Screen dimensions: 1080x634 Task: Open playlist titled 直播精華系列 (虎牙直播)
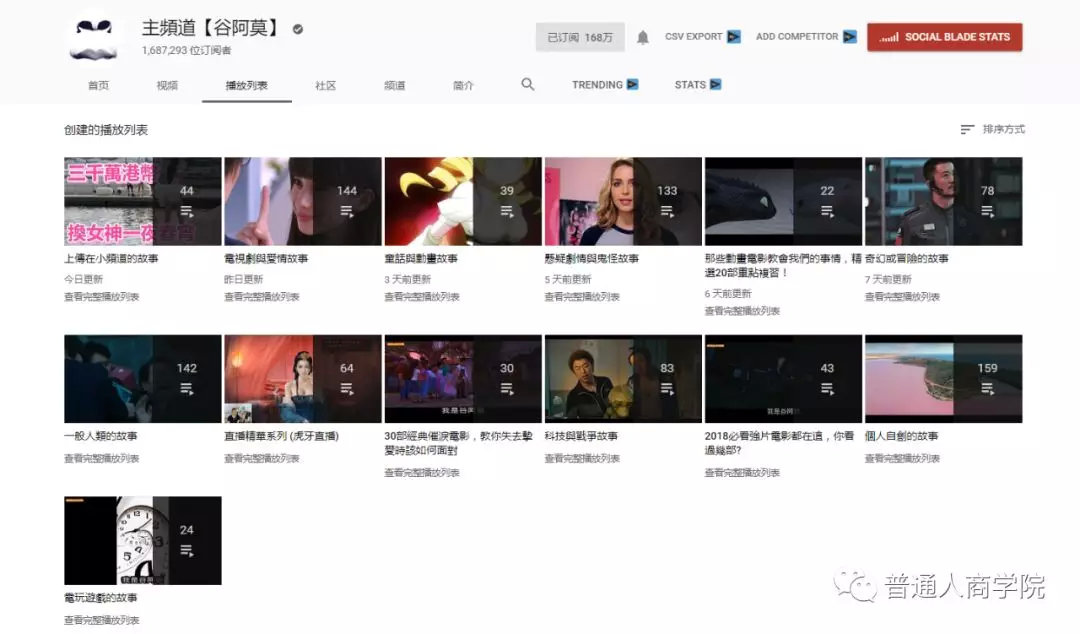pyautogui.click(x=281, y=436)
